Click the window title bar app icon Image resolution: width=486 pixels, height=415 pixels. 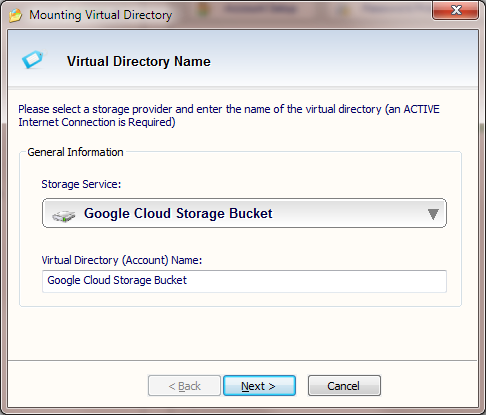[16, 15]
